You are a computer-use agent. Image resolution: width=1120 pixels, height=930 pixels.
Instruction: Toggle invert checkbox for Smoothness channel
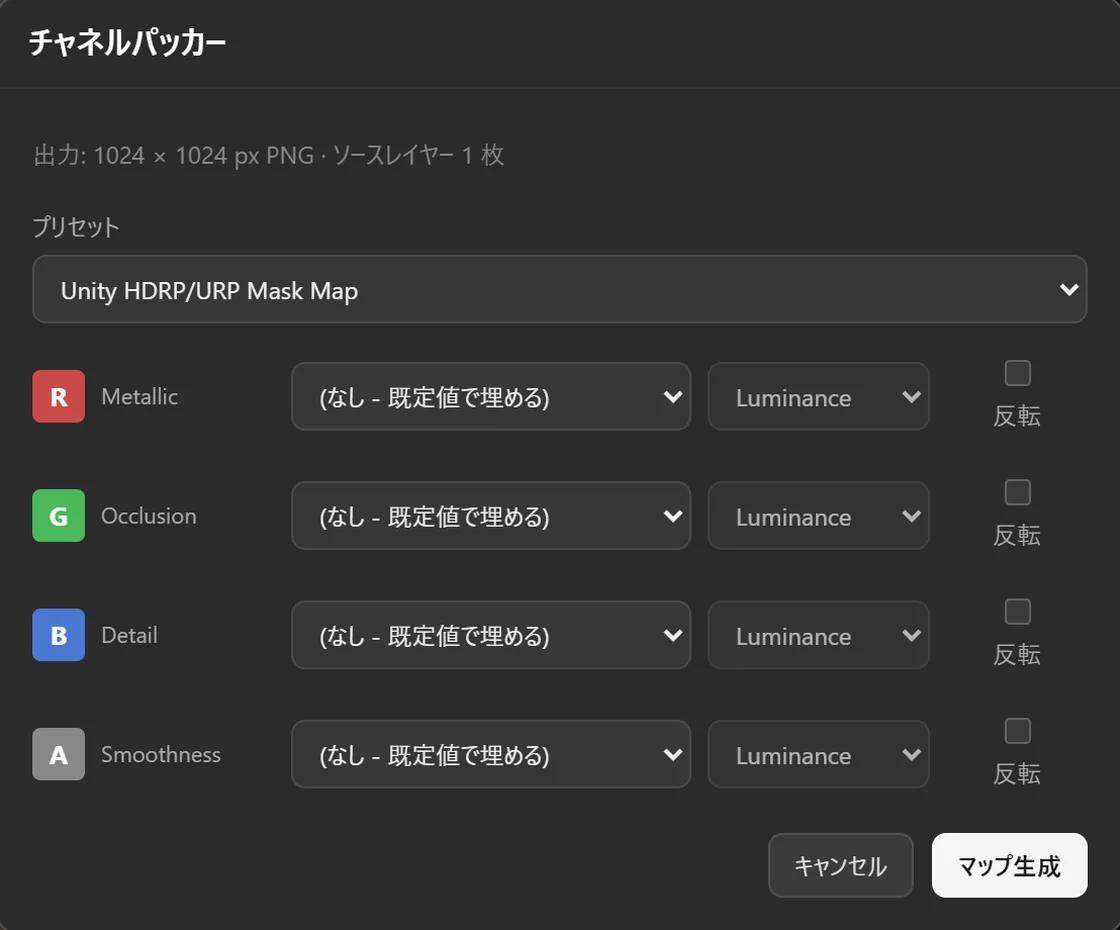1017,731
